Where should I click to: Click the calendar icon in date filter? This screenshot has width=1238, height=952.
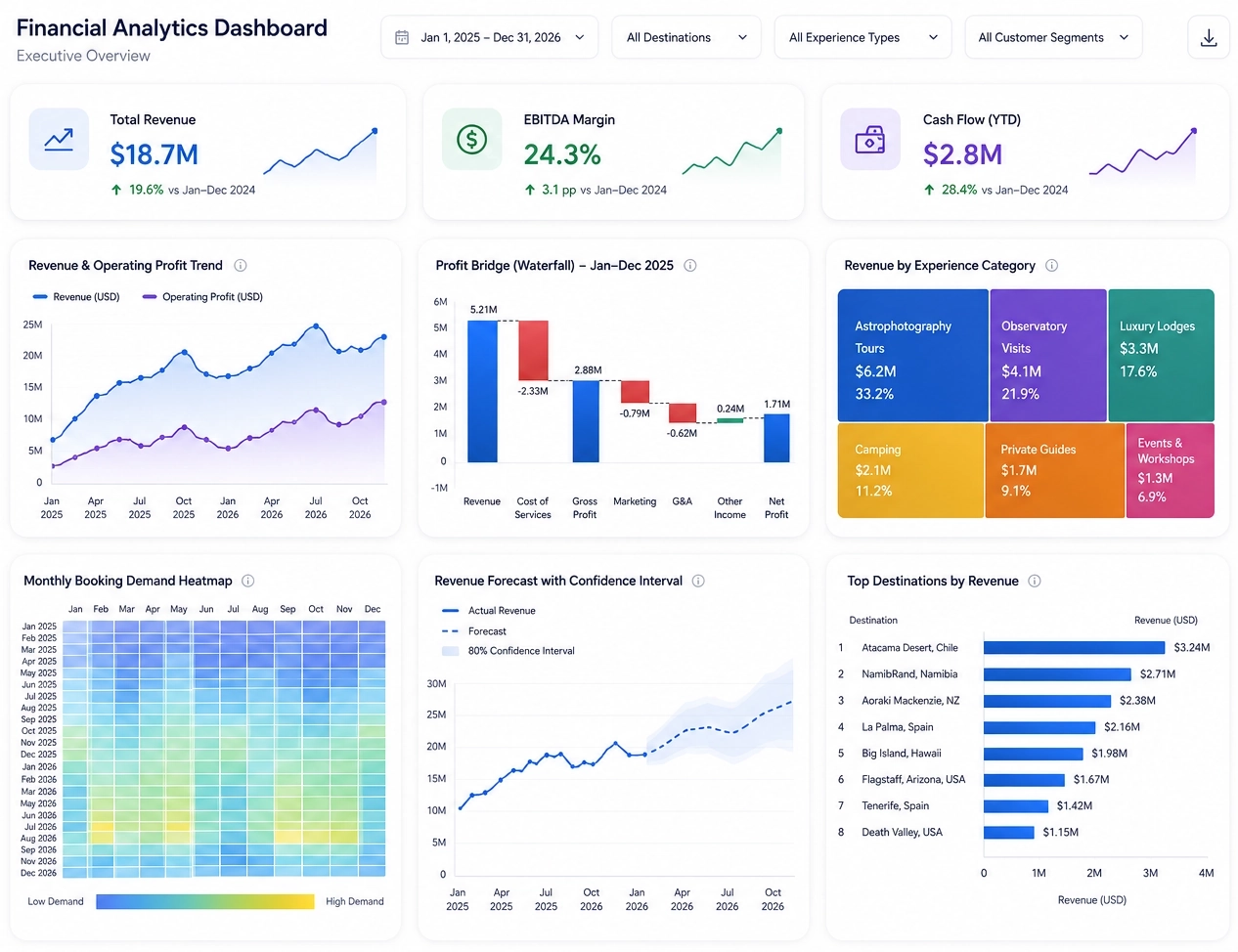[x=402, y=37]
